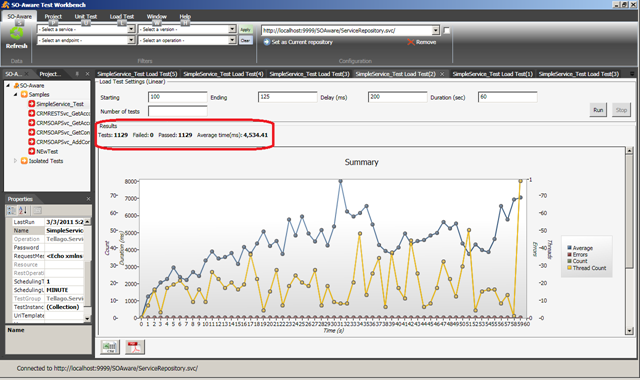640x380 pixels.
Task: Close the Properties panel
Action: [88, 199]
